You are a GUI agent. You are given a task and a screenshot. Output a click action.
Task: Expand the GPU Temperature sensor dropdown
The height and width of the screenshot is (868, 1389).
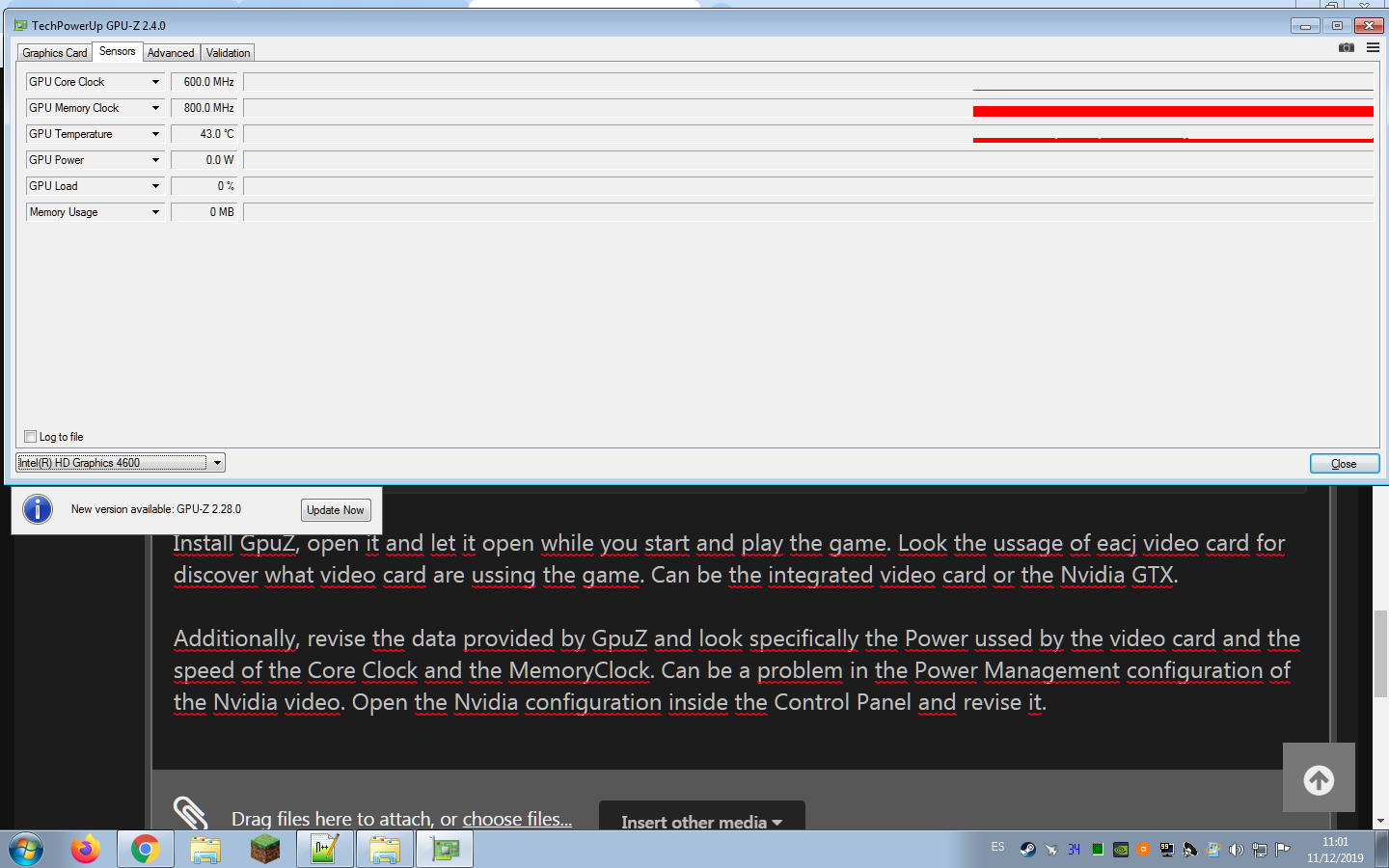(155, 134)
